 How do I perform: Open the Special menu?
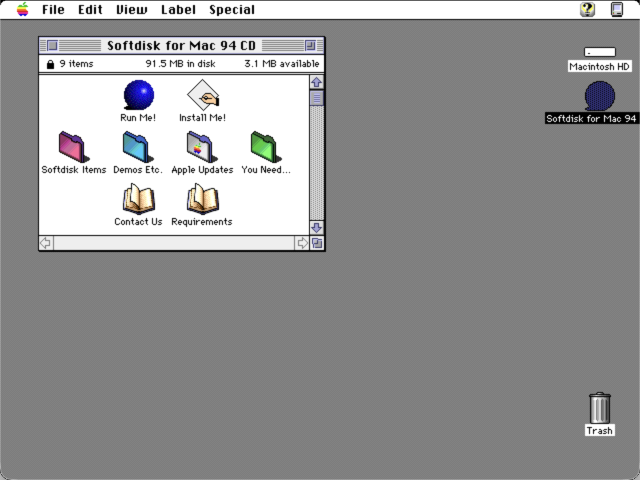coord(232,9)
